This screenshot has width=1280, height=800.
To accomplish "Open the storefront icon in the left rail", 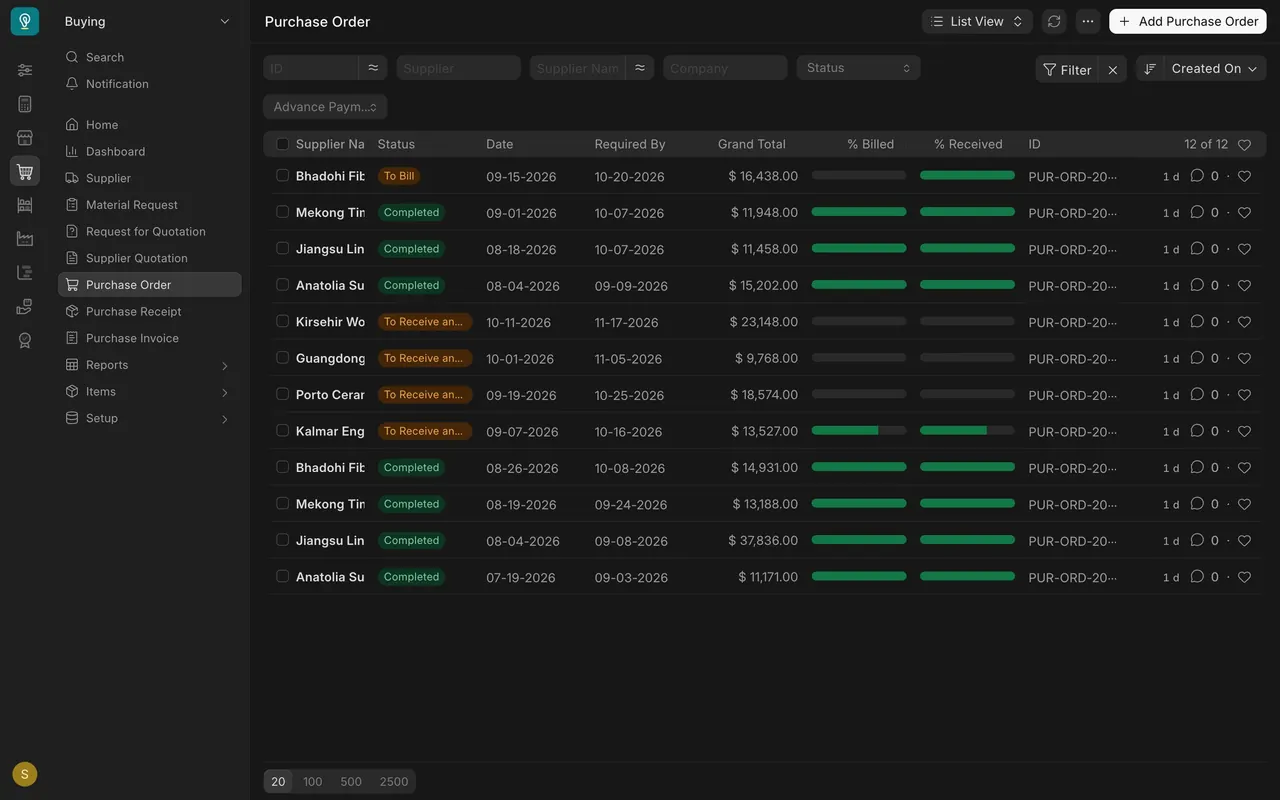I will 25,138.
